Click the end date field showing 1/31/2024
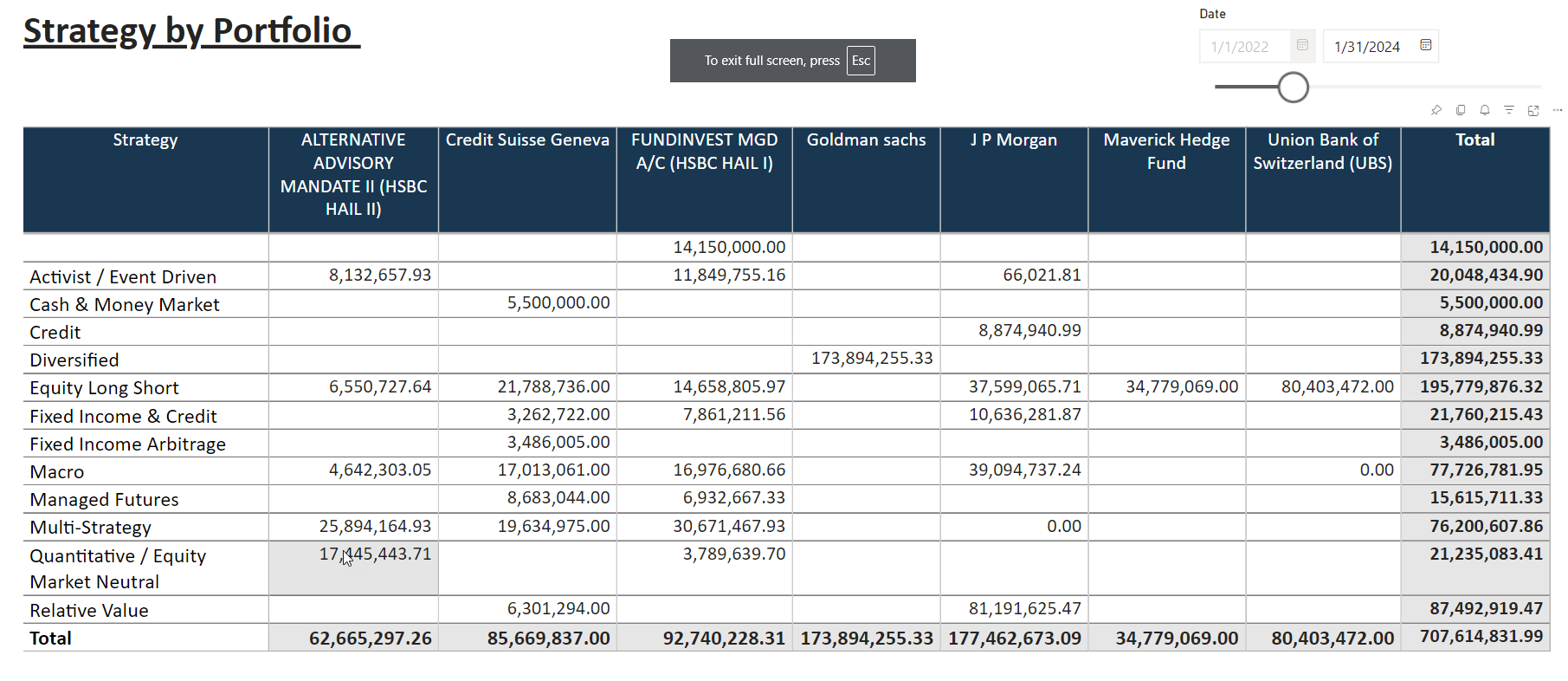Viewport: 1568px width, 681px height. coord(1367,47)
